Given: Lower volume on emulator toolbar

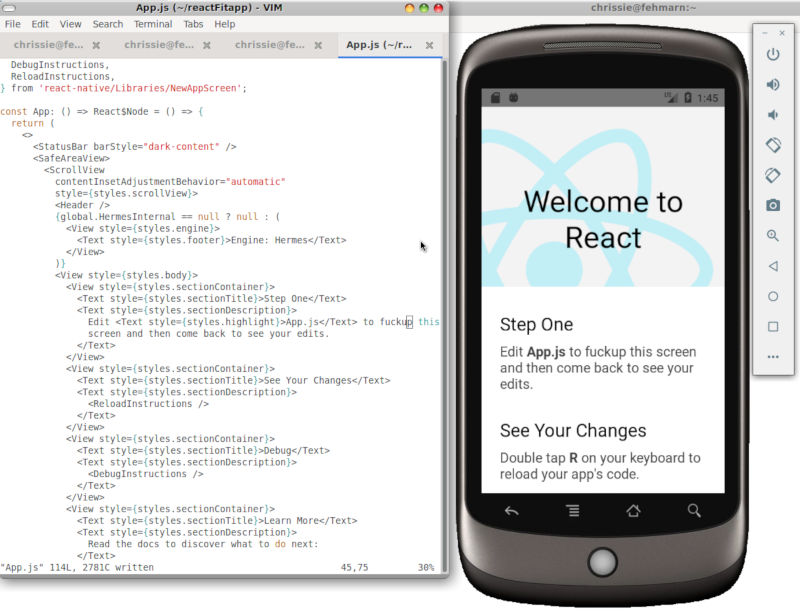Looking at the screenshot, I should point(773,115).
